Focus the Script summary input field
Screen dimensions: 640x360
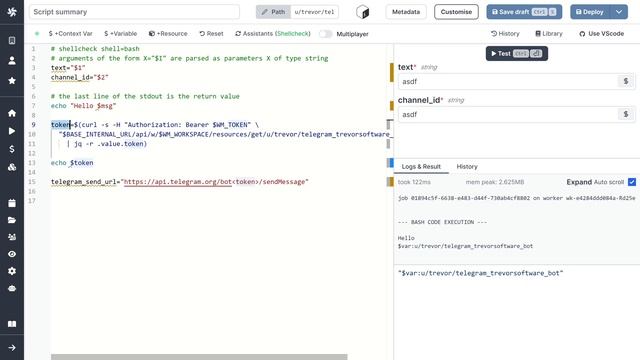(x=134, y=12)
